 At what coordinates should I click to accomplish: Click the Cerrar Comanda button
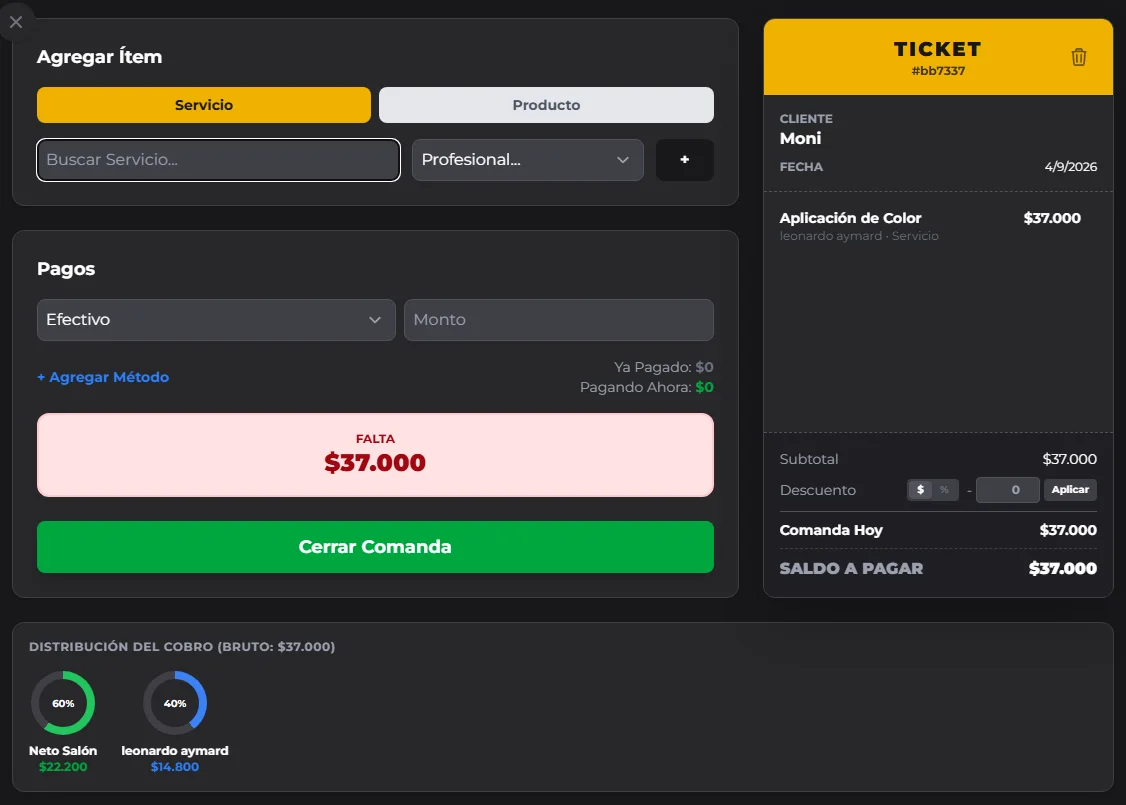(376, 547)
